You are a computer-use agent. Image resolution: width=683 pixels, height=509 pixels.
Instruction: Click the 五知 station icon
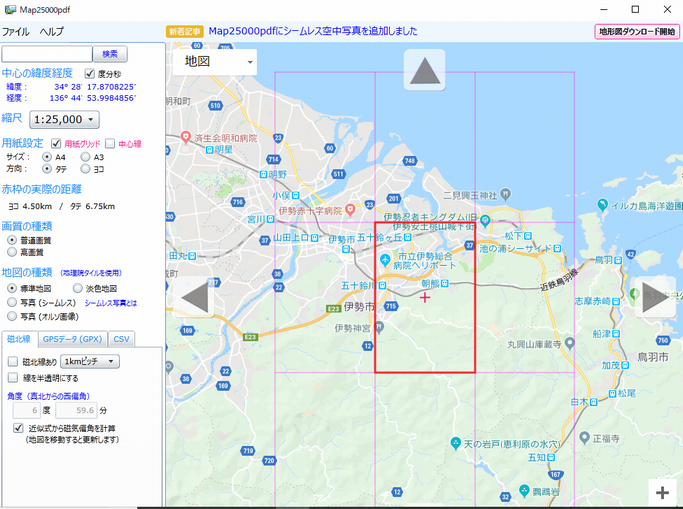551,457
